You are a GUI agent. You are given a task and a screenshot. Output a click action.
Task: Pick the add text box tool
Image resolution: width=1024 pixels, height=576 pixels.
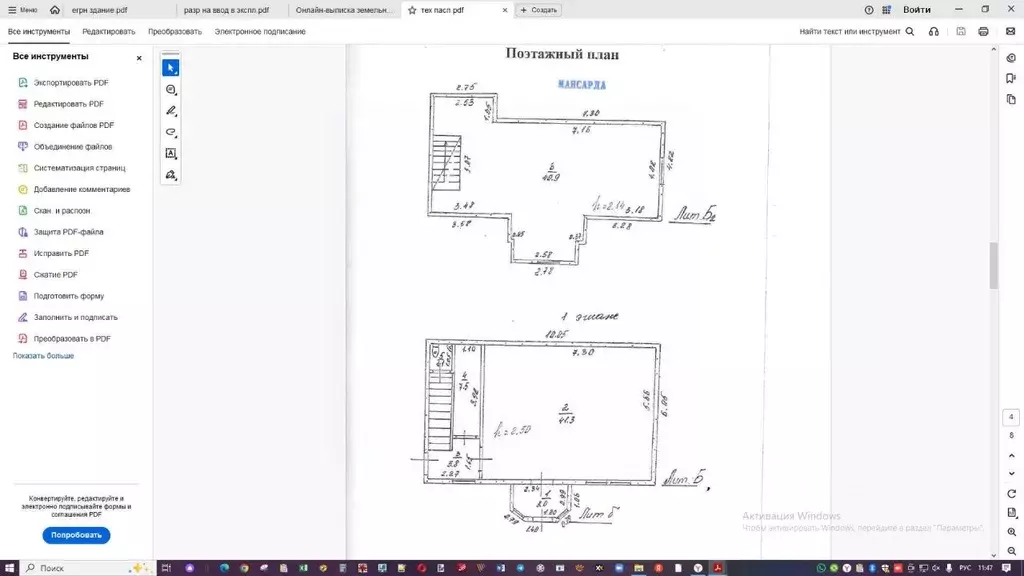click(x=170, y=153)
